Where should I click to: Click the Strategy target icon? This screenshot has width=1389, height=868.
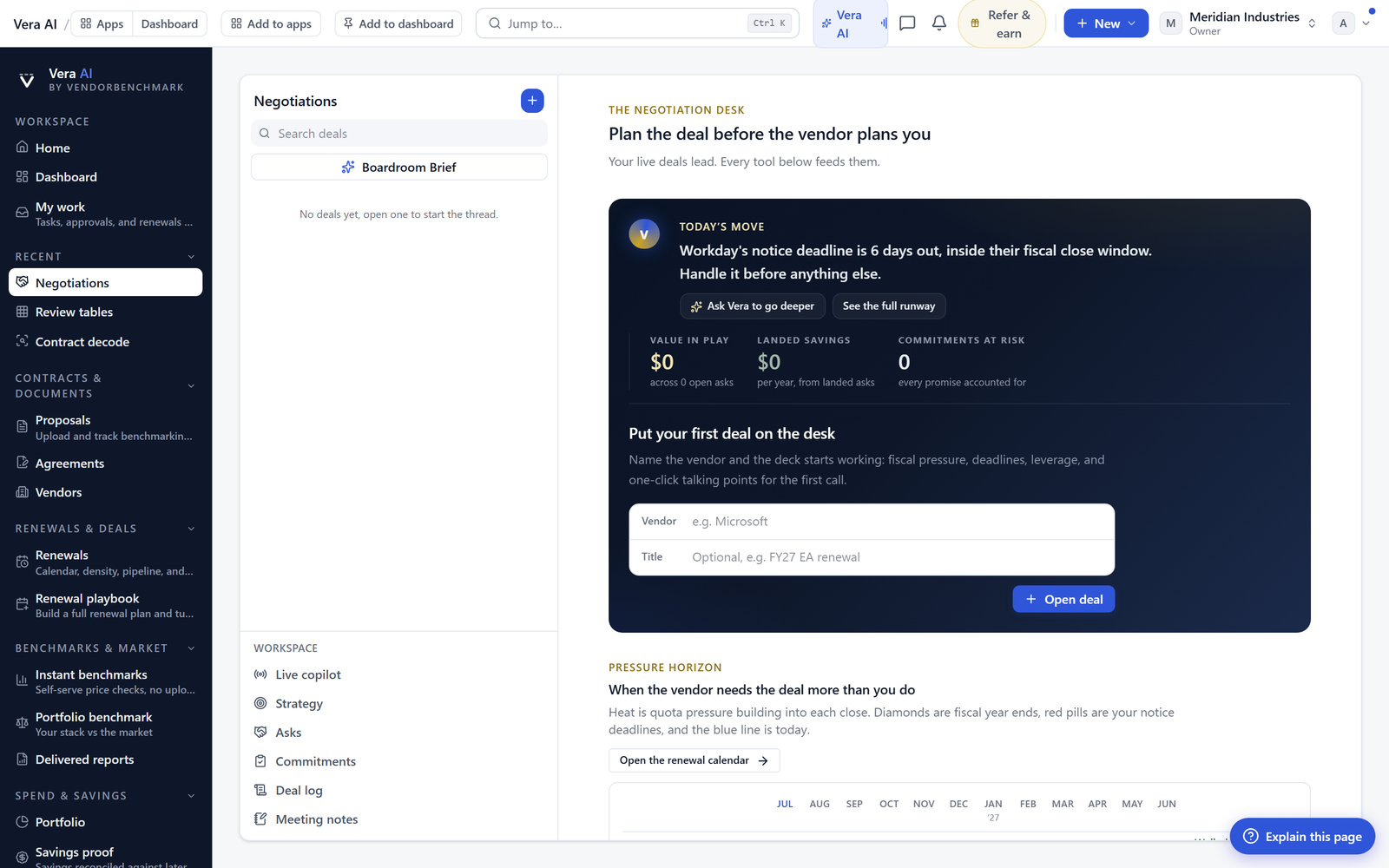(x=260, y=703)
